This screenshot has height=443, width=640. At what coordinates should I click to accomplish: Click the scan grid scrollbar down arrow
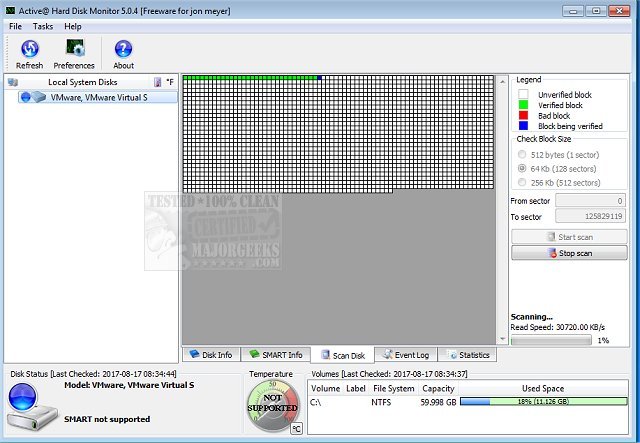click(502, 339)
